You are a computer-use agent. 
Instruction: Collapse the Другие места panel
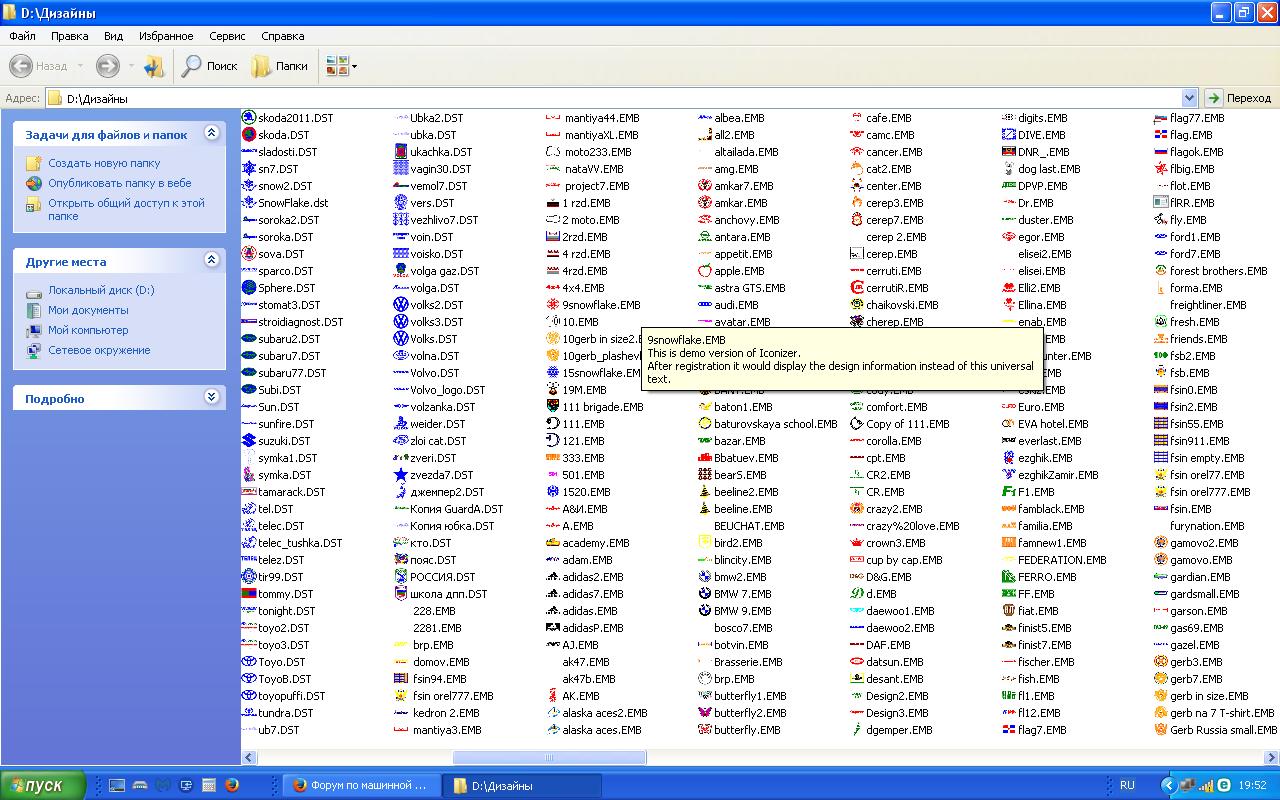click(211, 260)
